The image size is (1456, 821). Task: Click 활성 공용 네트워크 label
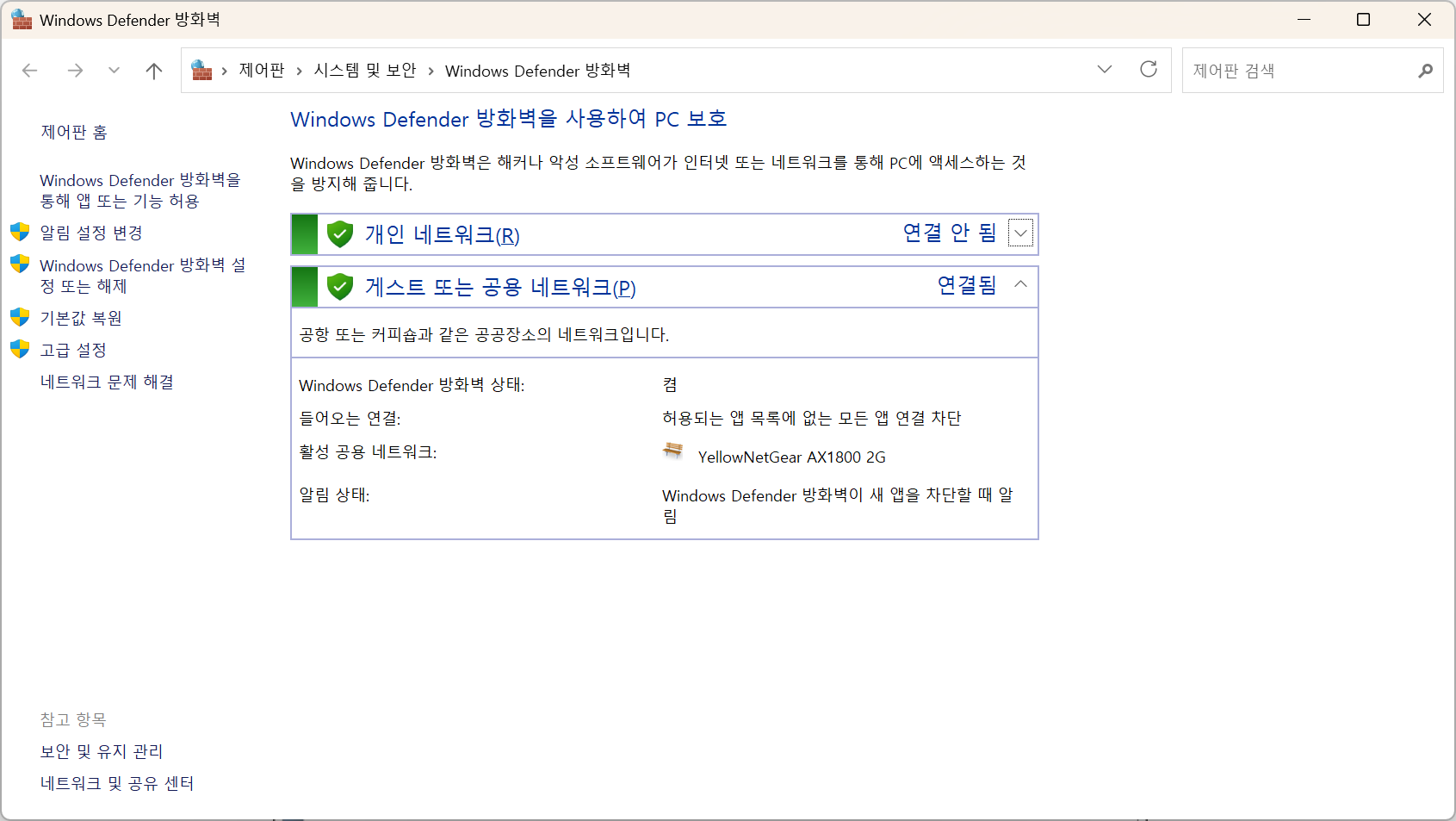click(368, 451)
